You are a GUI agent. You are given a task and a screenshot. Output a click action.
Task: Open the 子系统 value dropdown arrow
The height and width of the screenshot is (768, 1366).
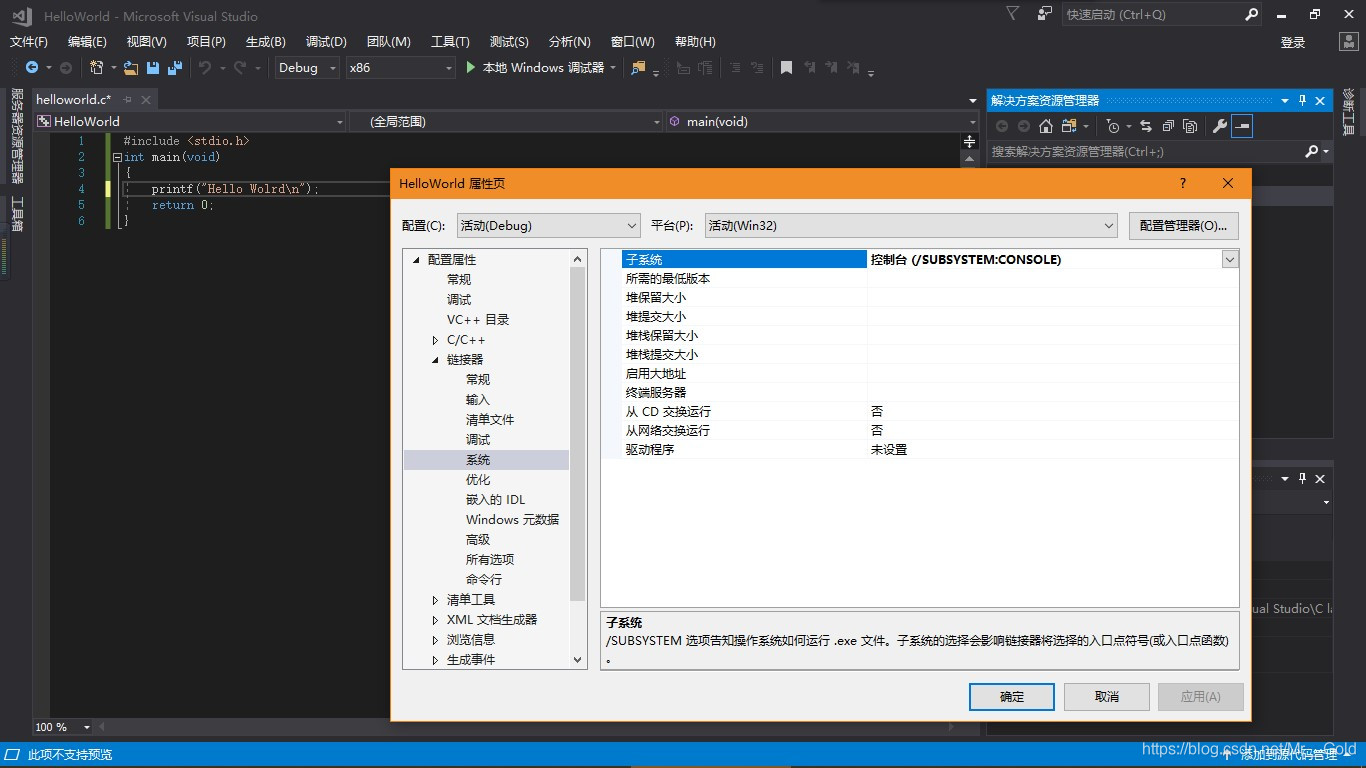tap(1230, 259)
